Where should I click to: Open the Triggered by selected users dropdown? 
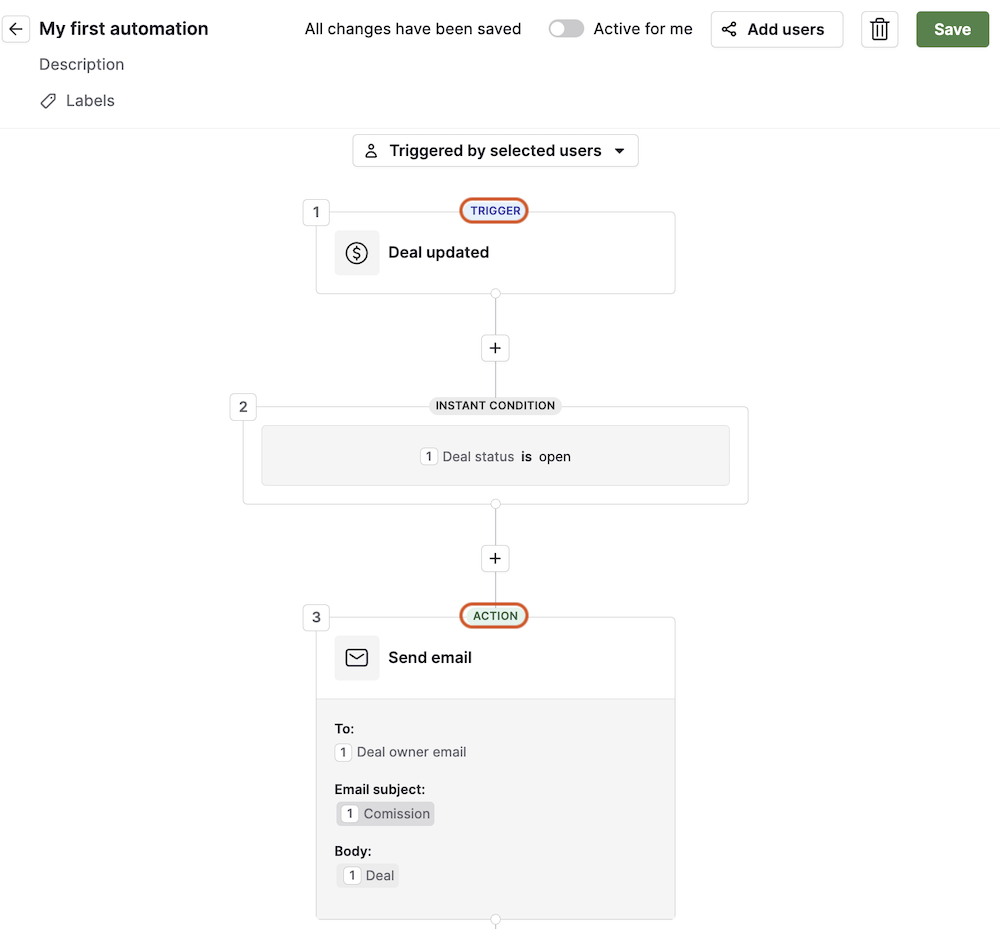coord(495,150)
